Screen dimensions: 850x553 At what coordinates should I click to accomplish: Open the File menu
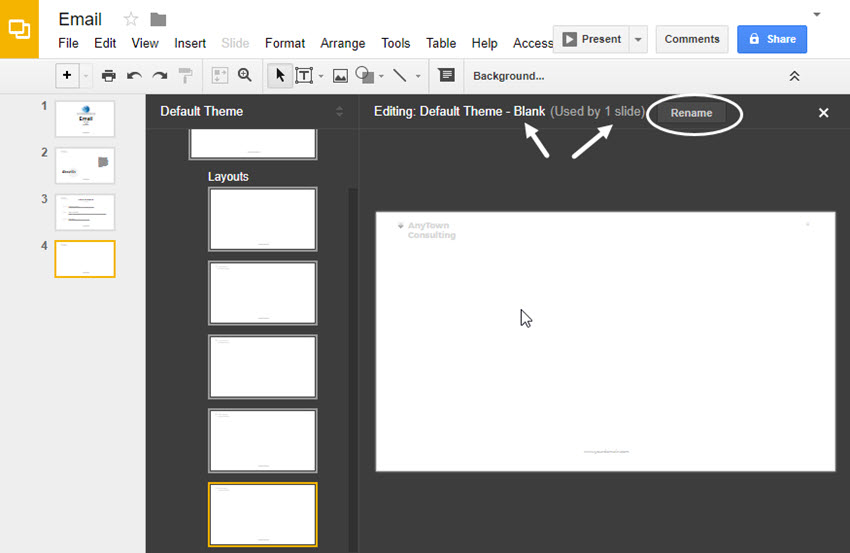tap(68, 43)
